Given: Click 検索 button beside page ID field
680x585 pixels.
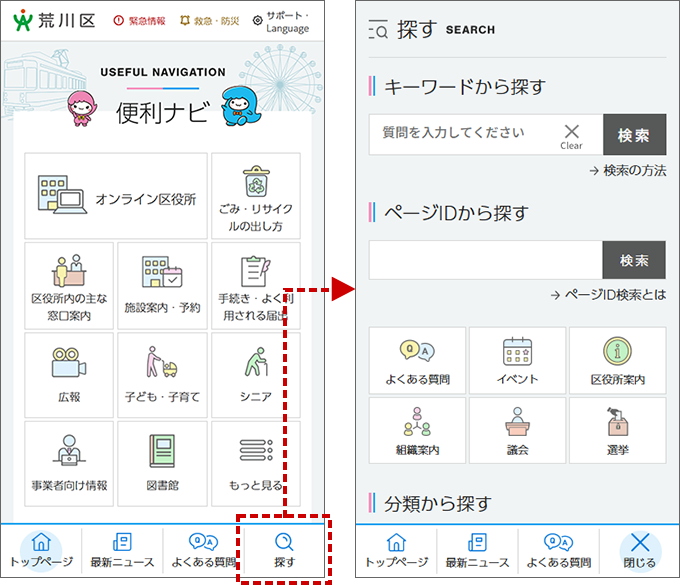Looking at the screenshot, I should [634, 260].
